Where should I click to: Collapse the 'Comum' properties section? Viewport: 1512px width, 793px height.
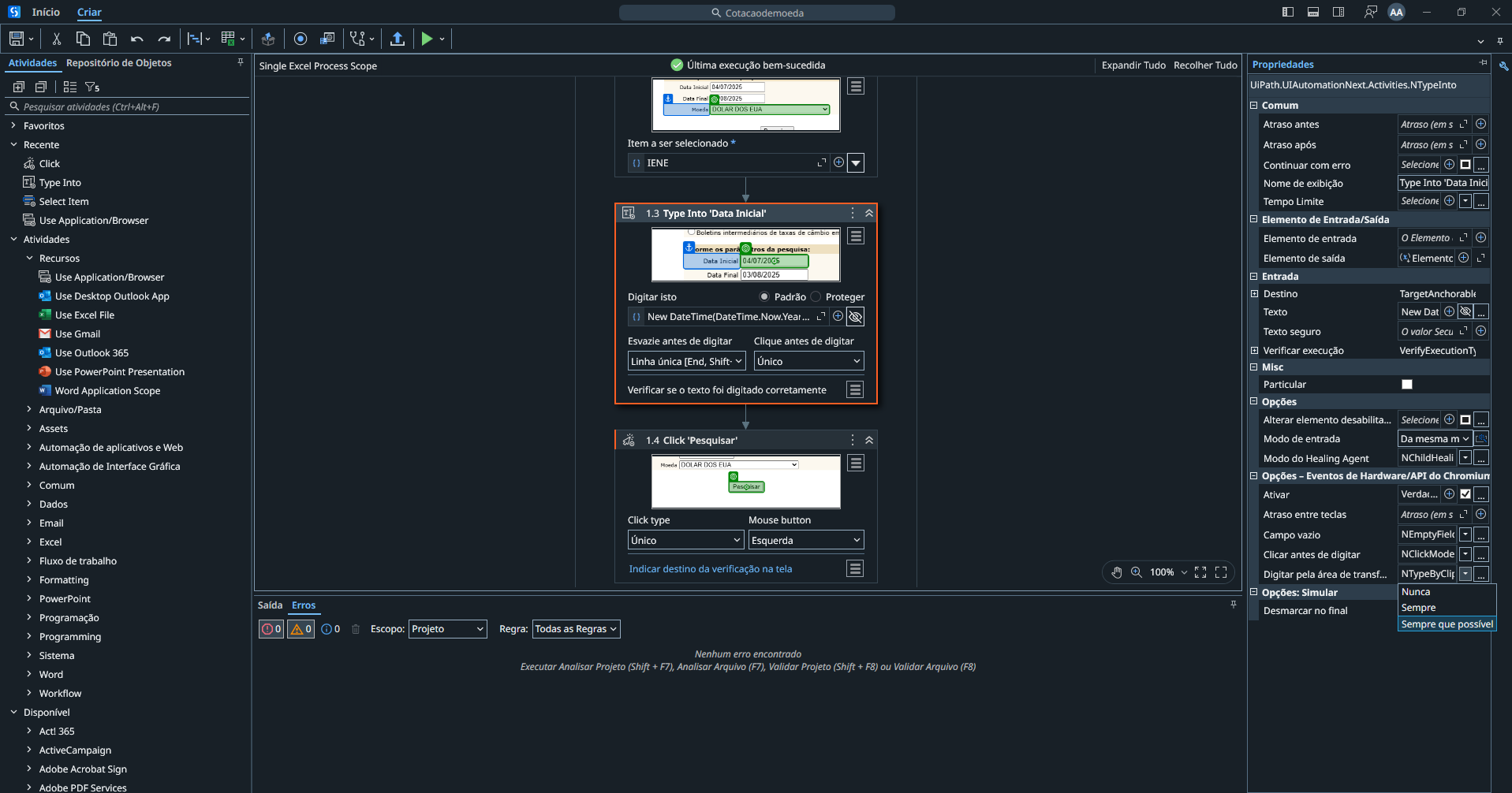coord(1254,105)
